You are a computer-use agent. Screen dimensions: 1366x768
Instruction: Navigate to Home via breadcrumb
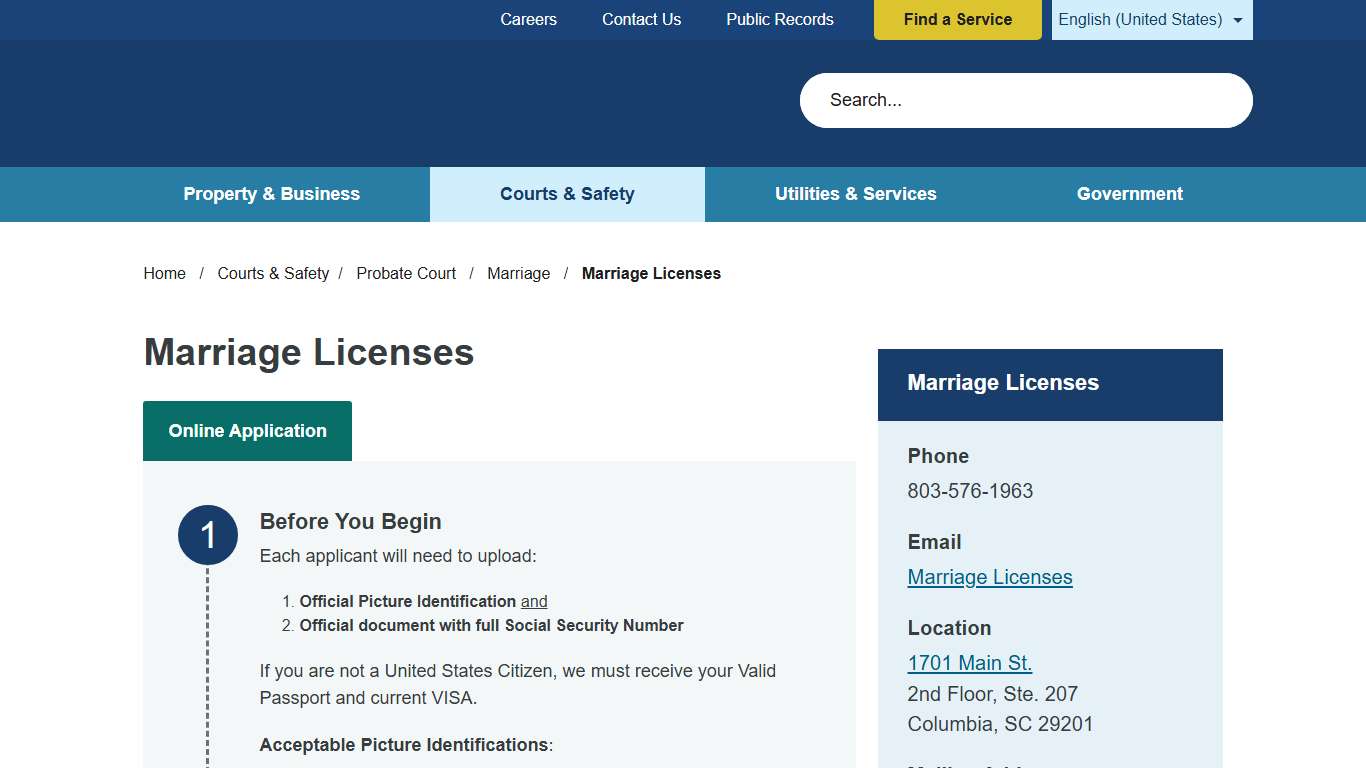pyautogui.click(x=164, y=273)
